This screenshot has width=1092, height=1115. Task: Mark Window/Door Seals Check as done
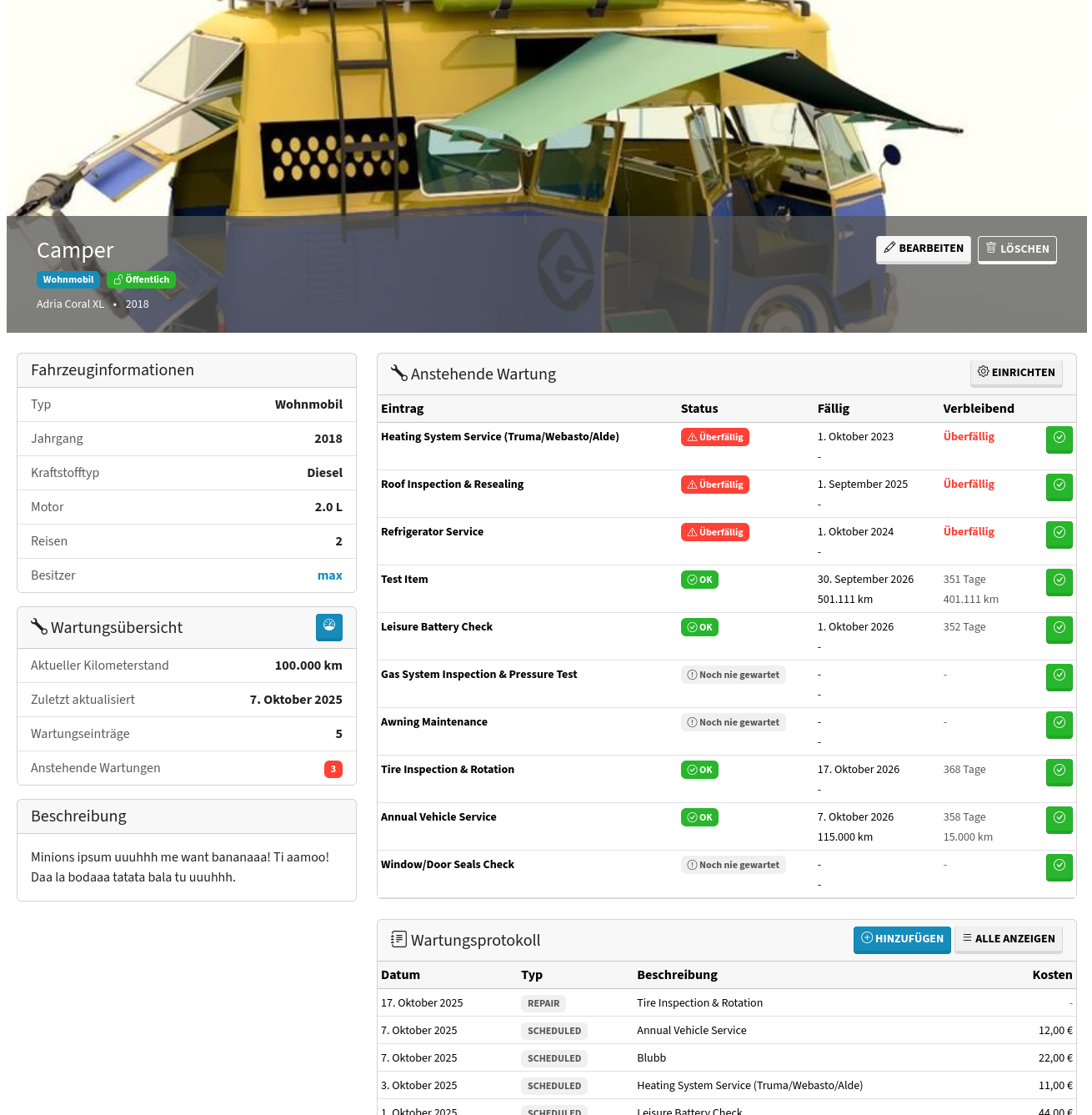tap(1059, 866)
